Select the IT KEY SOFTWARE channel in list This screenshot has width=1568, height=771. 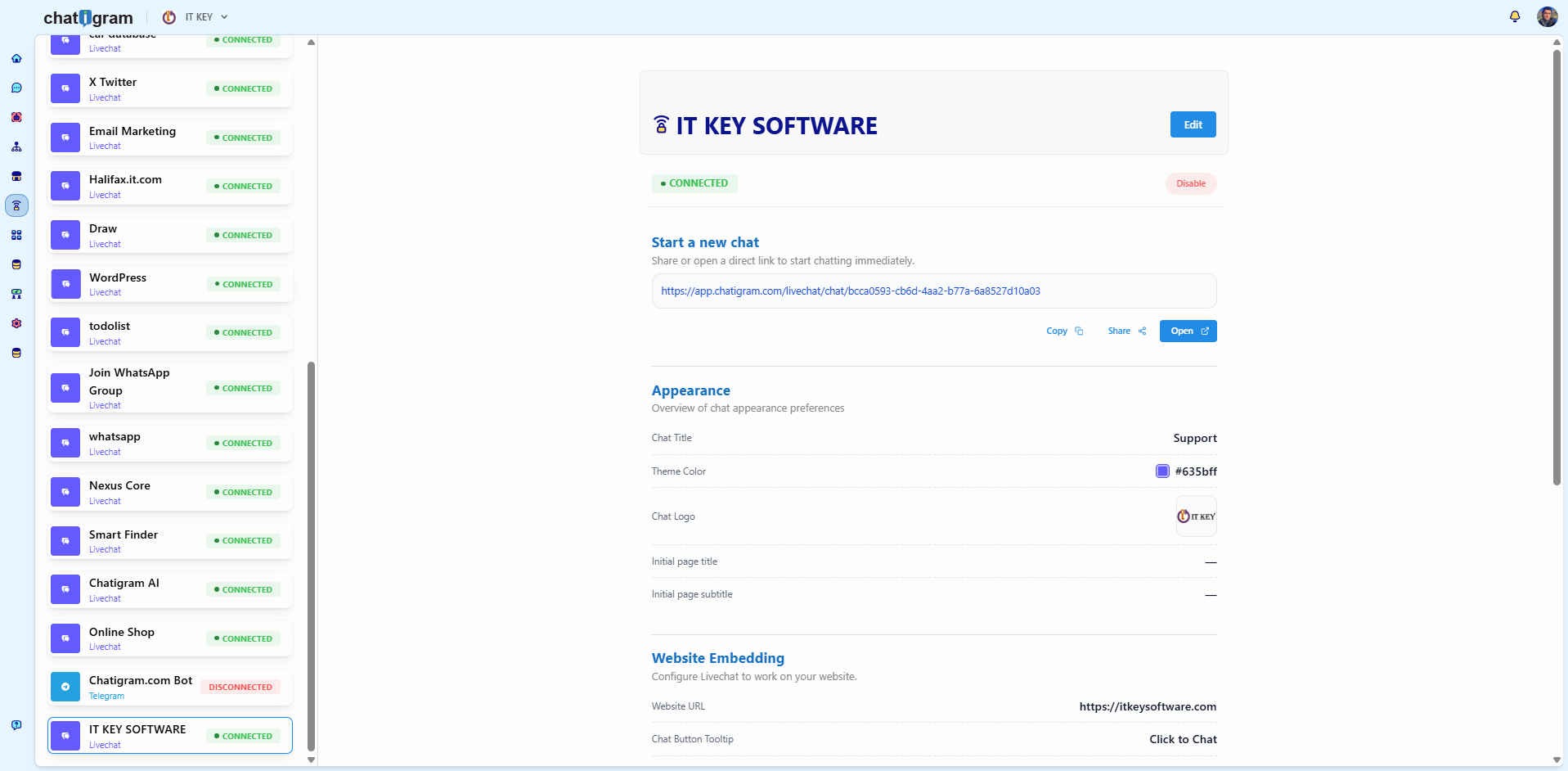point(170,736)
